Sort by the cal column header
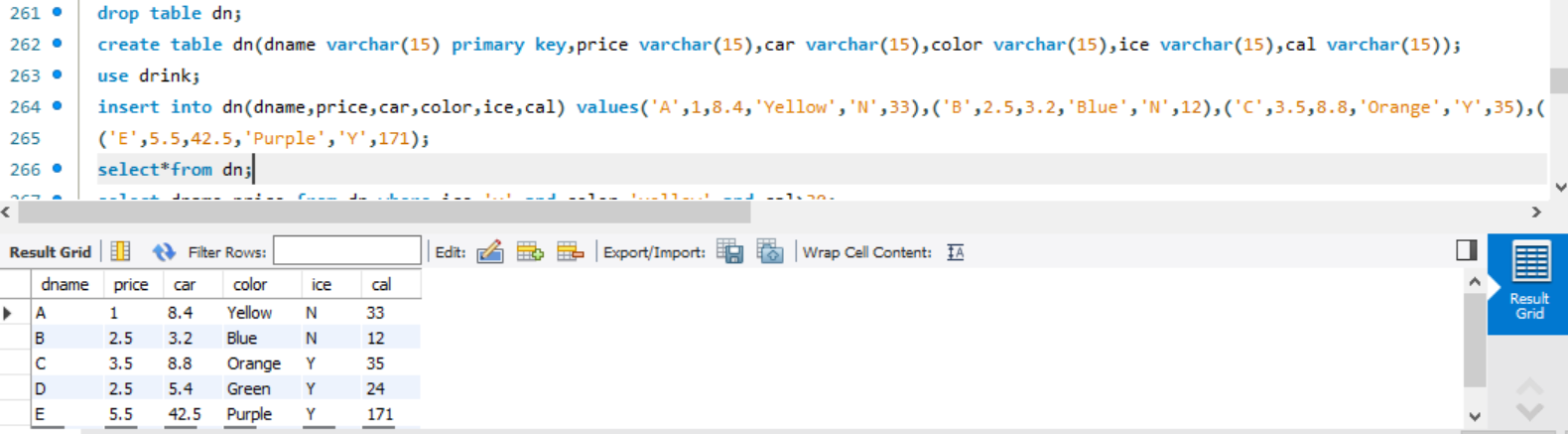Screen dimensions: 1568x434 [381, 284]
